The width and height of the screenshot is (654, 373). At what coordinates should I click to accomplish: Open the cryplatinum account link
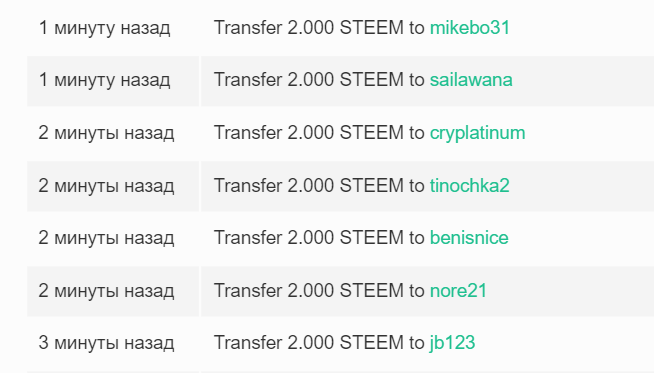[477, 134]
